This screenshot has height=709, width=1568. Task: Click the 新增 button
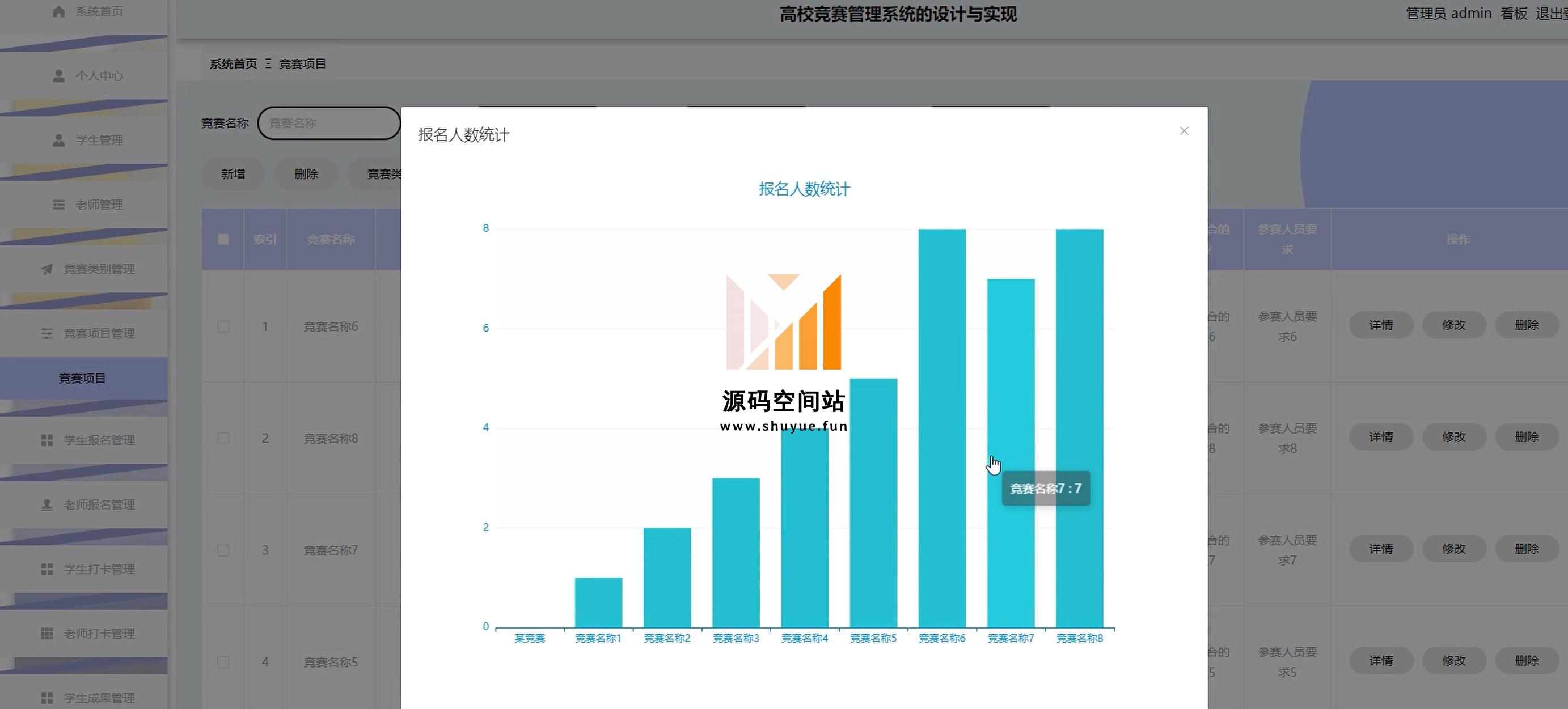coord(233,175)
